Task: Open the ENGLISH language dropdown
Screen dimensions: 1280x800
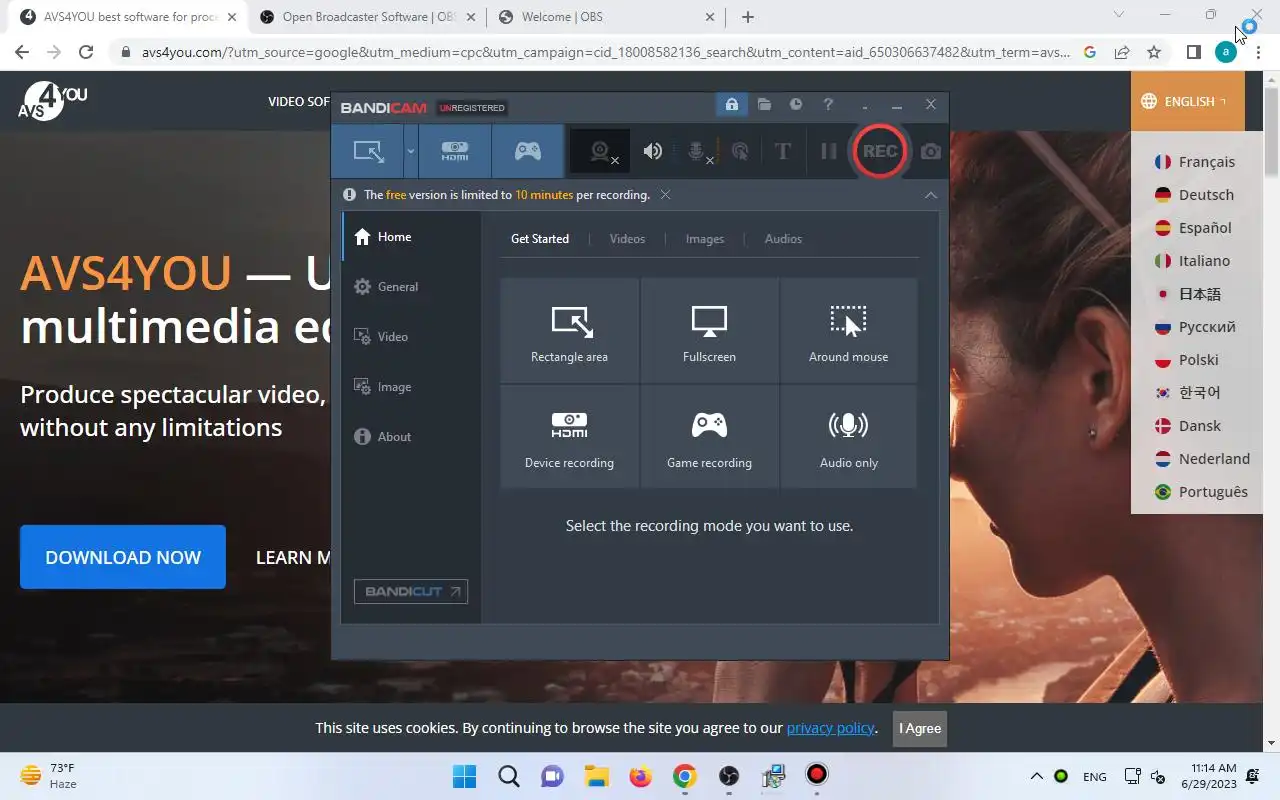Action: [x=1187, y=101]
